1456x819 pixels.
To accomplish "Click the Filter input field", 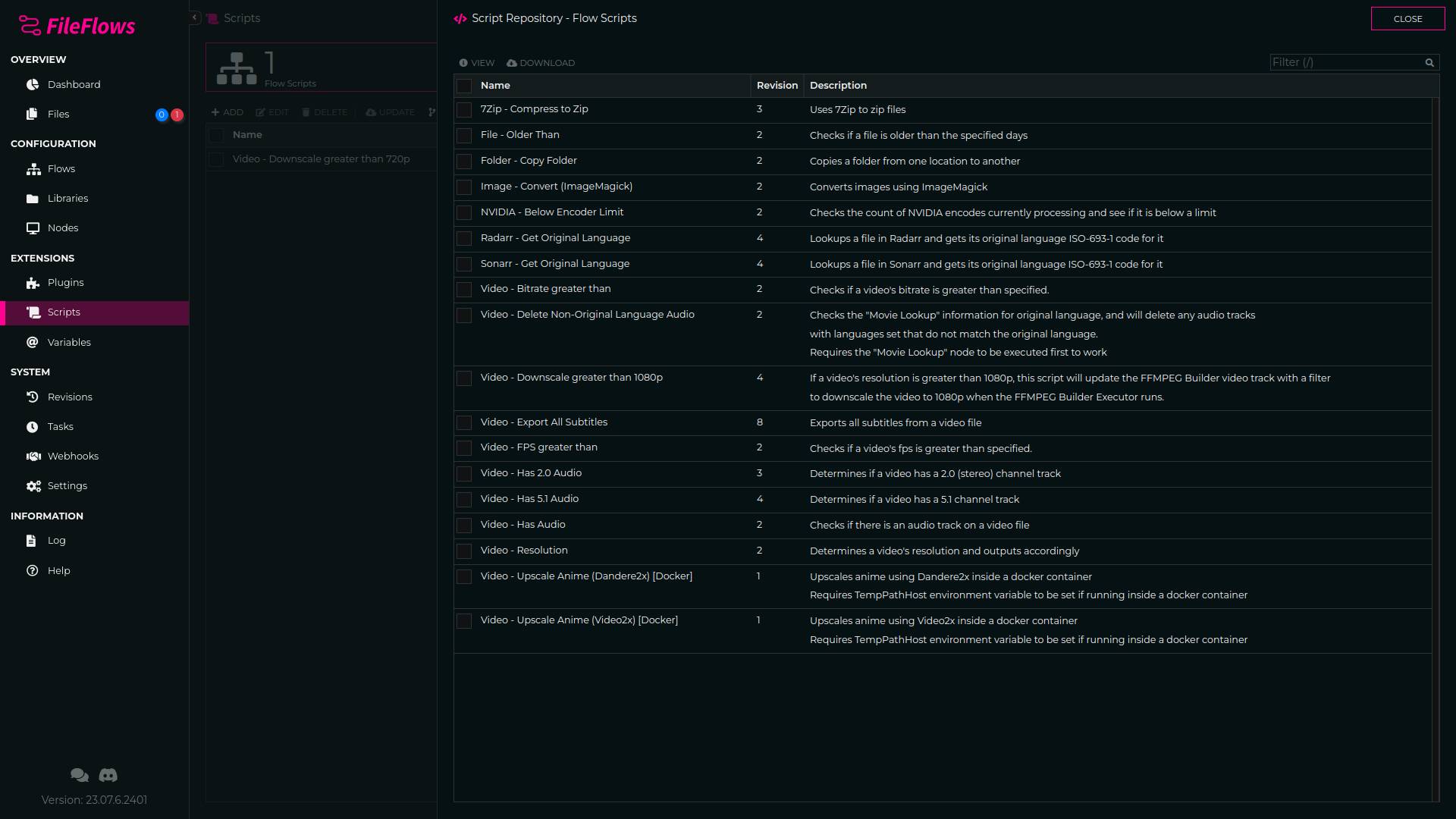I will (x=1349, y=62).
